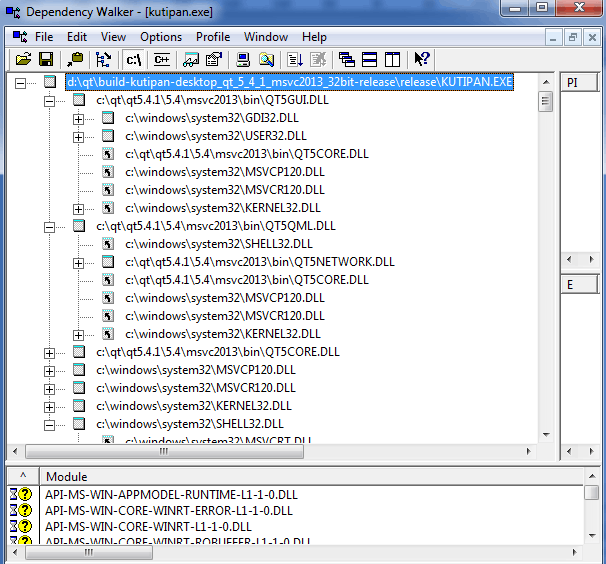
Task: Expand the USER32.DLL node
Action: 78,137
